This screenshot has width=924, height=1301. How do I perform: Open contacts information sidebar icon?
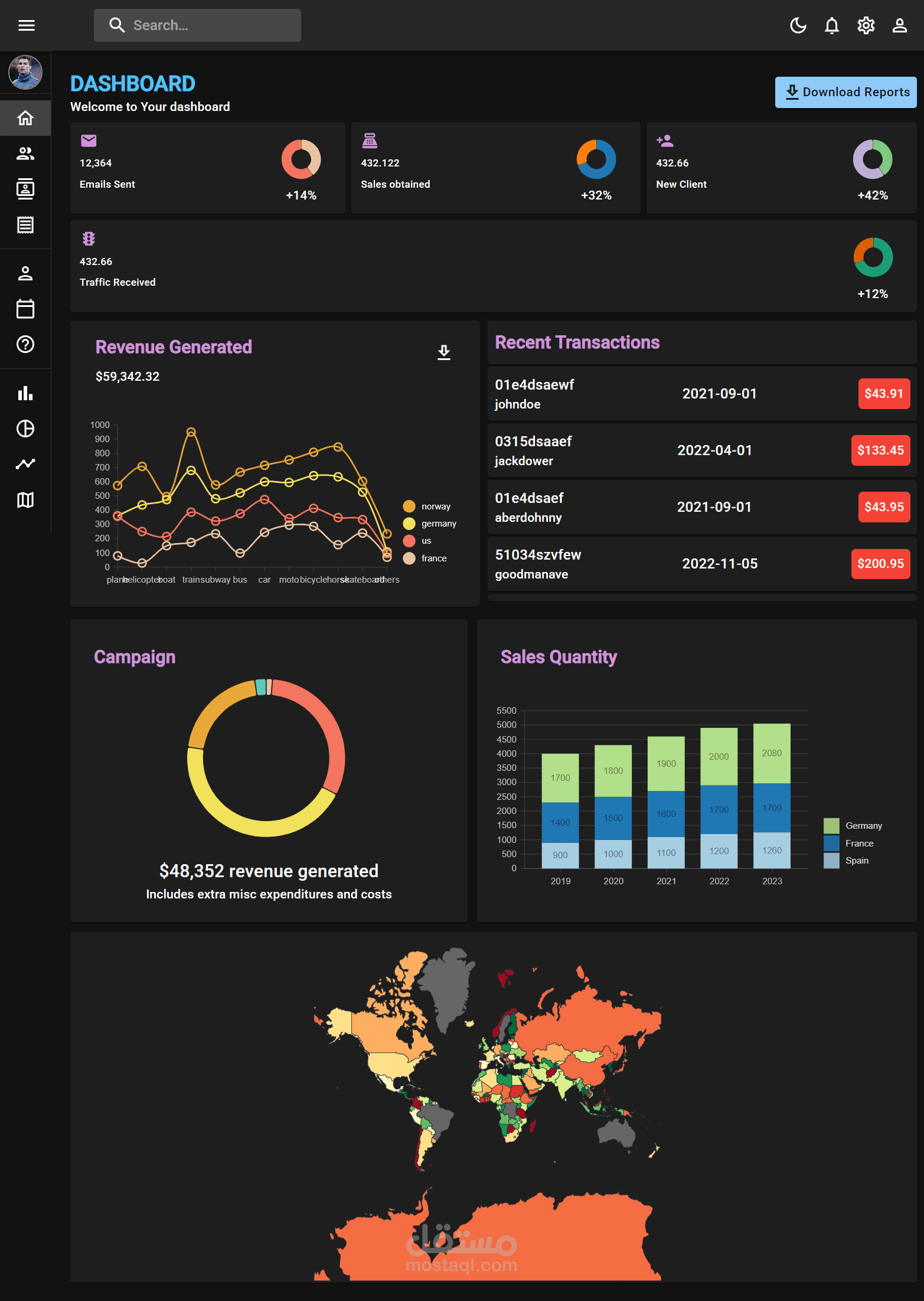pos(25,189)
